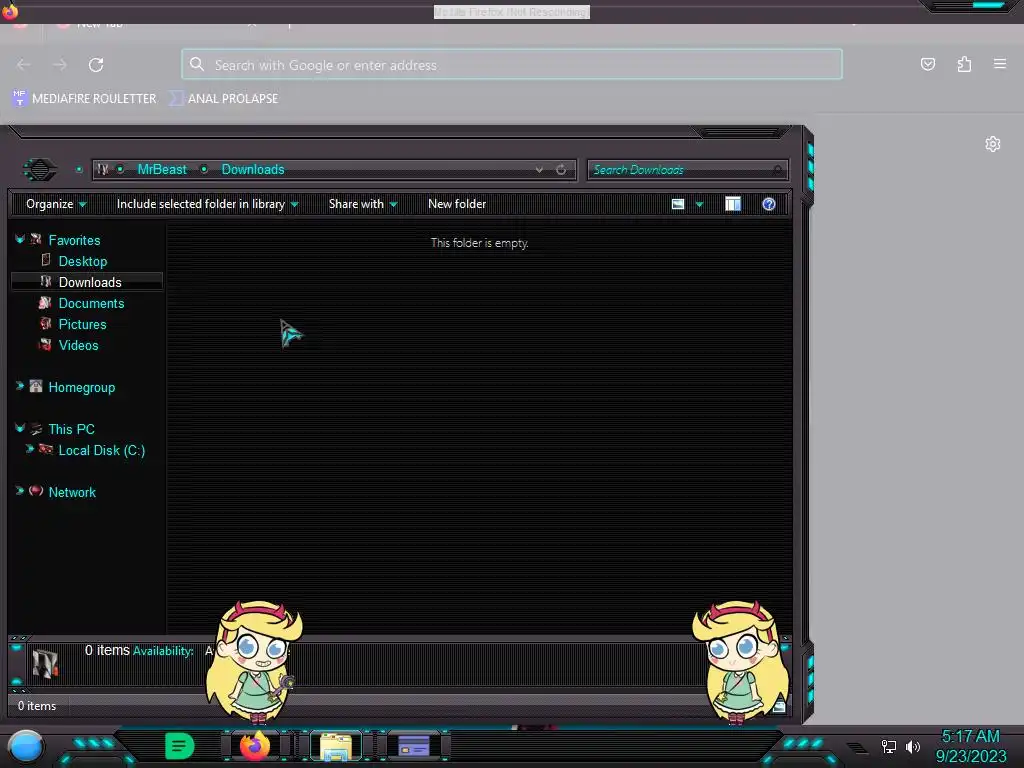This screenshot has height=768, width=1024.
Task: Click the change view icon
Action: point(678,204)
